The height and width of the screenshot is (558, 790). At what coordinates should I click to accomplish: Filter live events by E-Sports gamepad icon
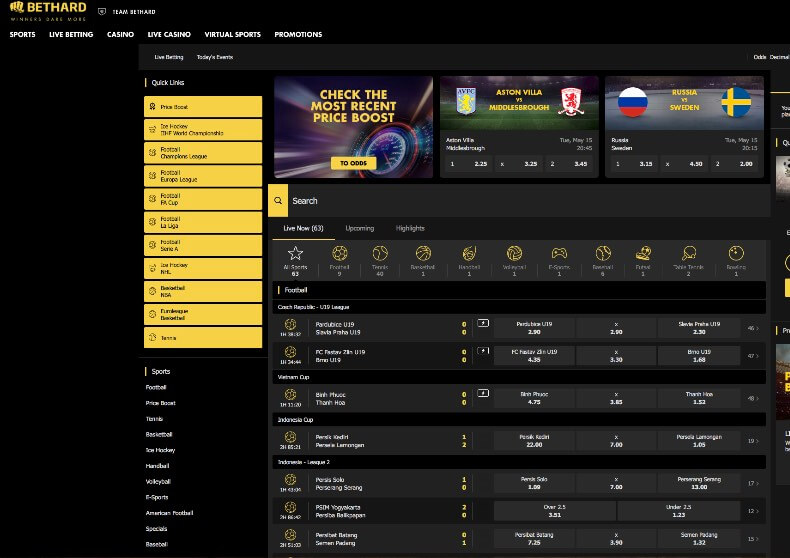[559, 253]
